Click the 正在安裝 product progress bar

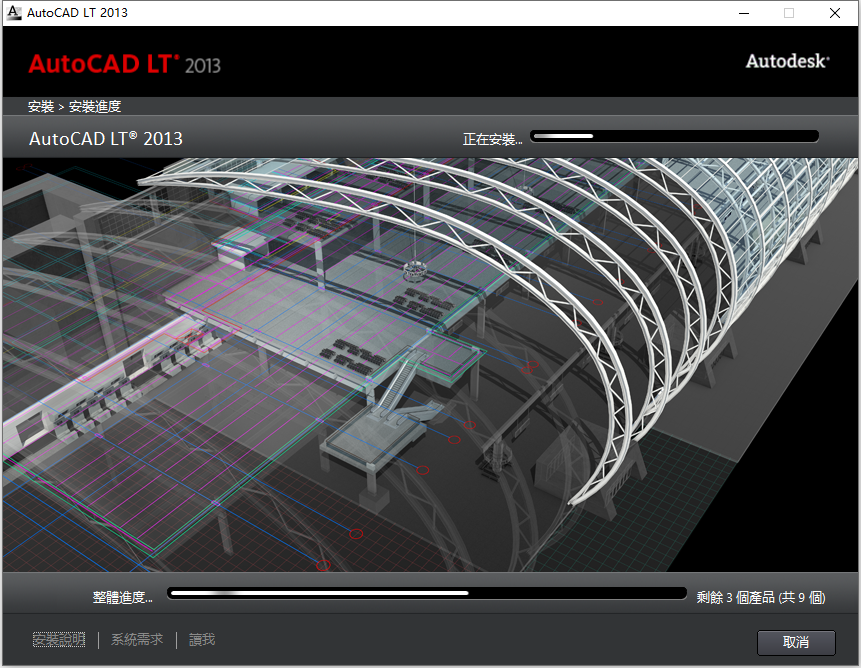coord(674,136)
